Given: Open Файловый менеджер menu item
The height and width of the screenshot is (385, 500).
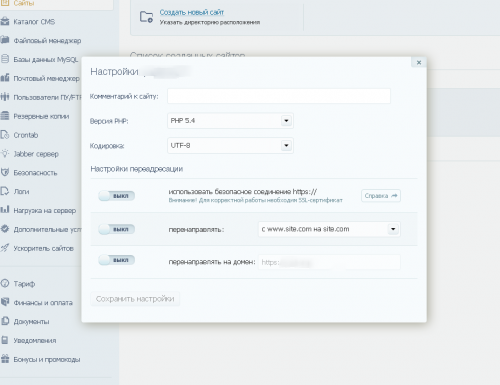Looking at the screenshot, I should pos(47,41).
